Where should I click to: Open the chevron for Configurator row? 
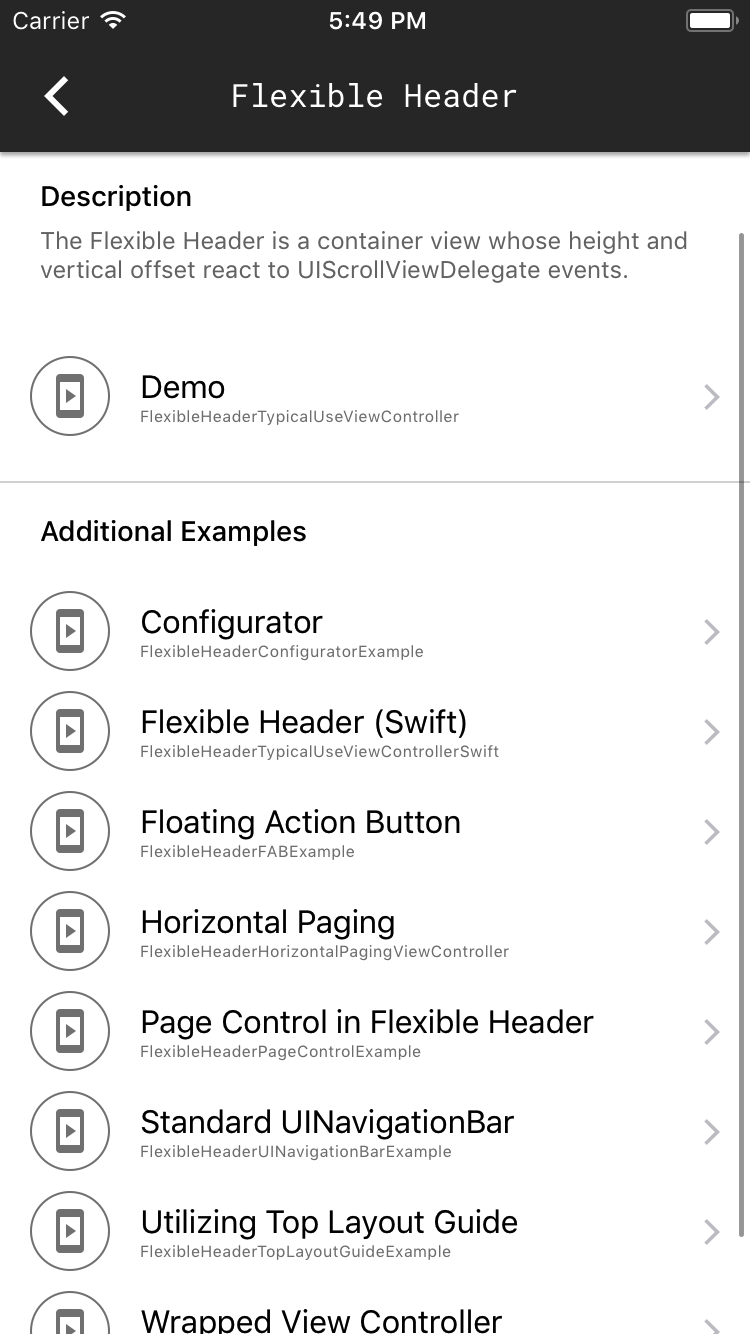(x=712, y=632)
